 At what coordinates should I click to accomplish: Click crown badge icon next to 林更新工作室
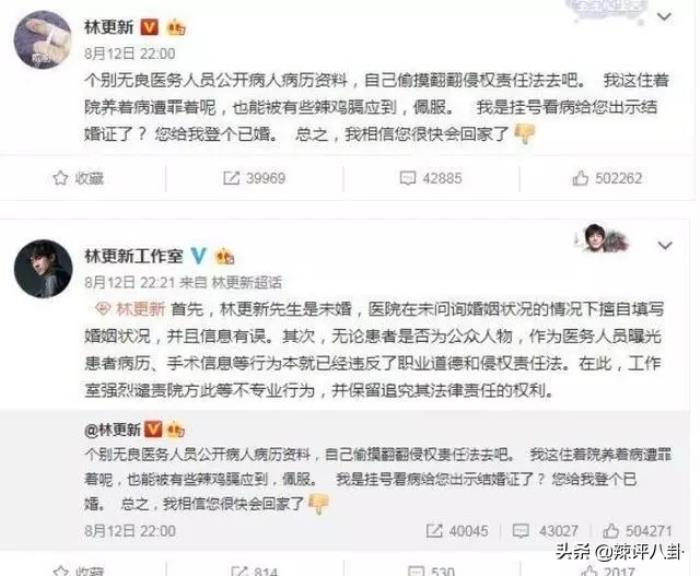(225, 257)
